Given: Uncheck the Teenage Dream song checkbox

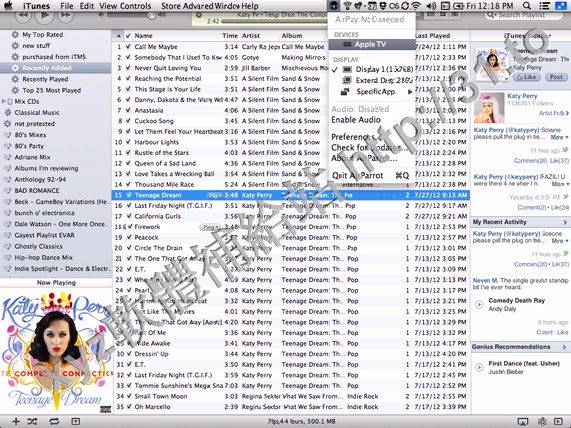Looking at the screenshot, I should point(128,195).
